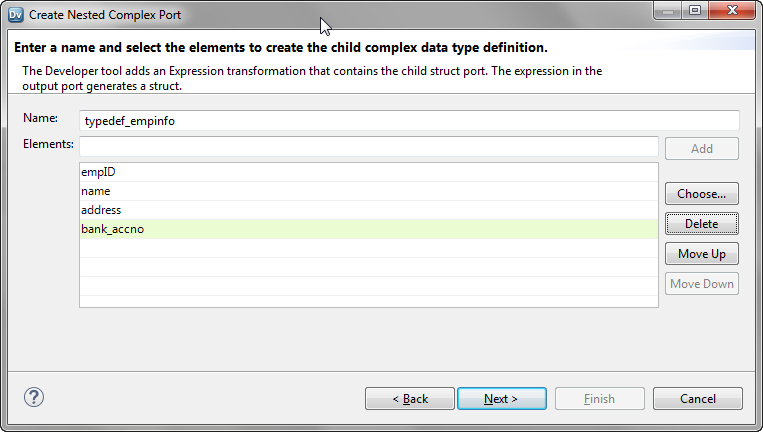The image size is (763, 432).
Task: Maximize the dialog window
Action: pos(695,11)
